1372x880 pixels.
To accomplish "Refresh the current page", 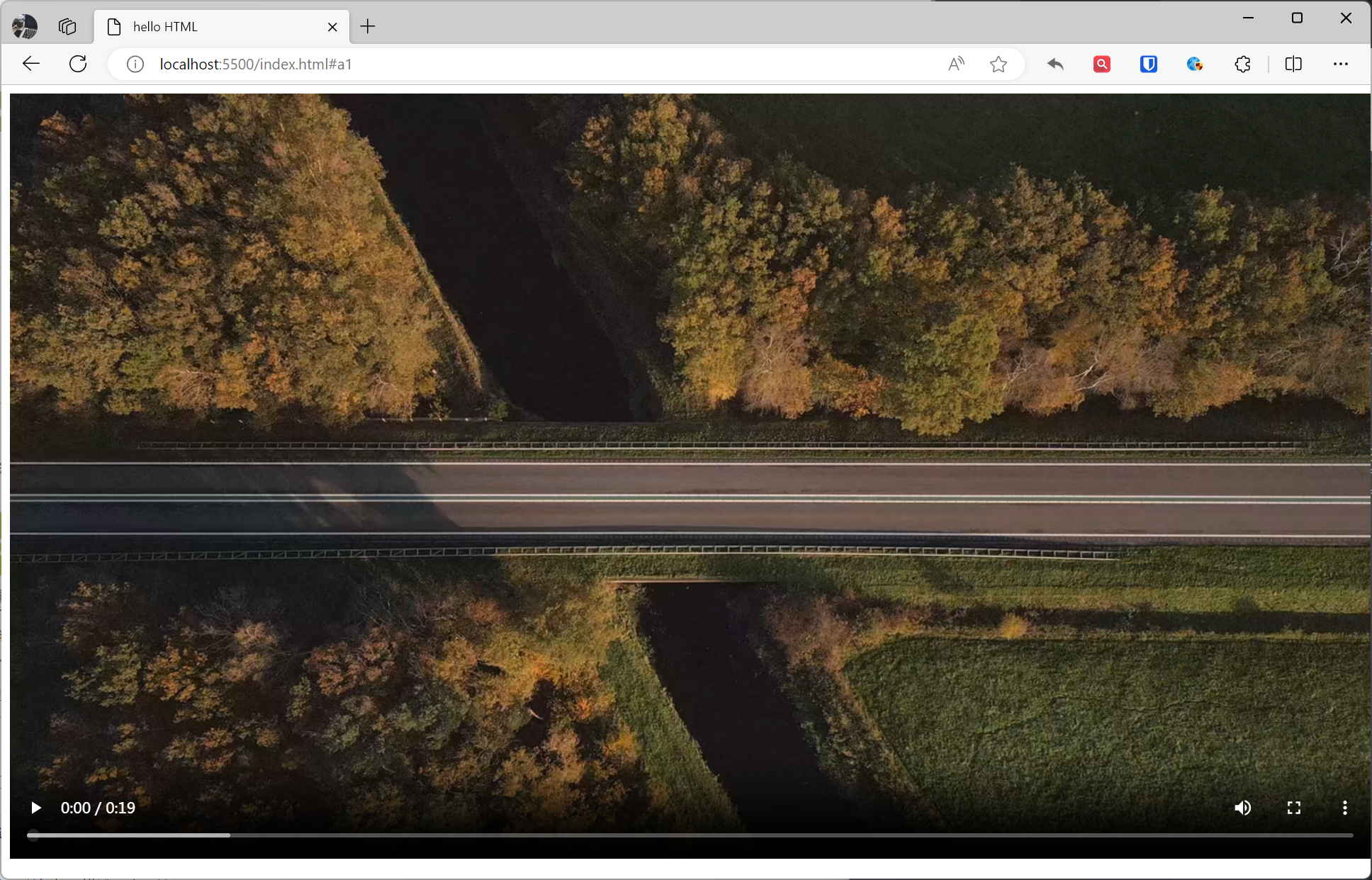I will [x=78, y=64].
